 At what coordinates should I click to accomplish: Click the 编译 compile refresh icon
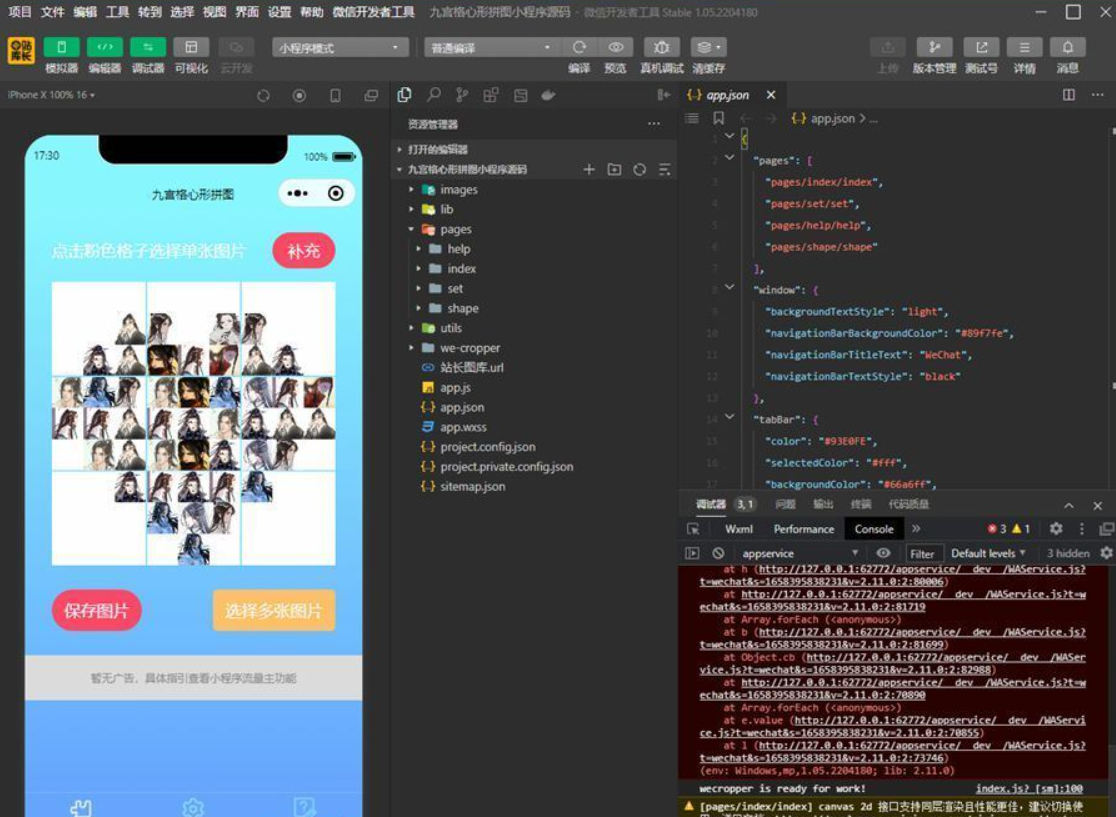click(x=579, y=47)
